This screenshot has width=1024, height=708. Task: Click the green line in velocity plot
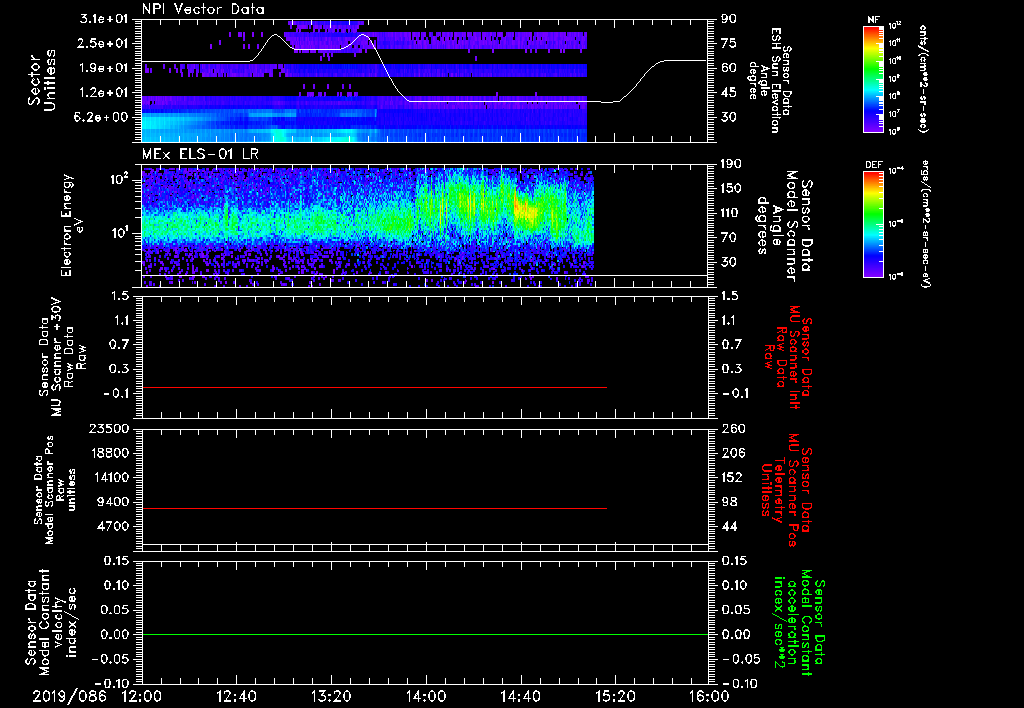pyautogui.click(x=424, y=634)
